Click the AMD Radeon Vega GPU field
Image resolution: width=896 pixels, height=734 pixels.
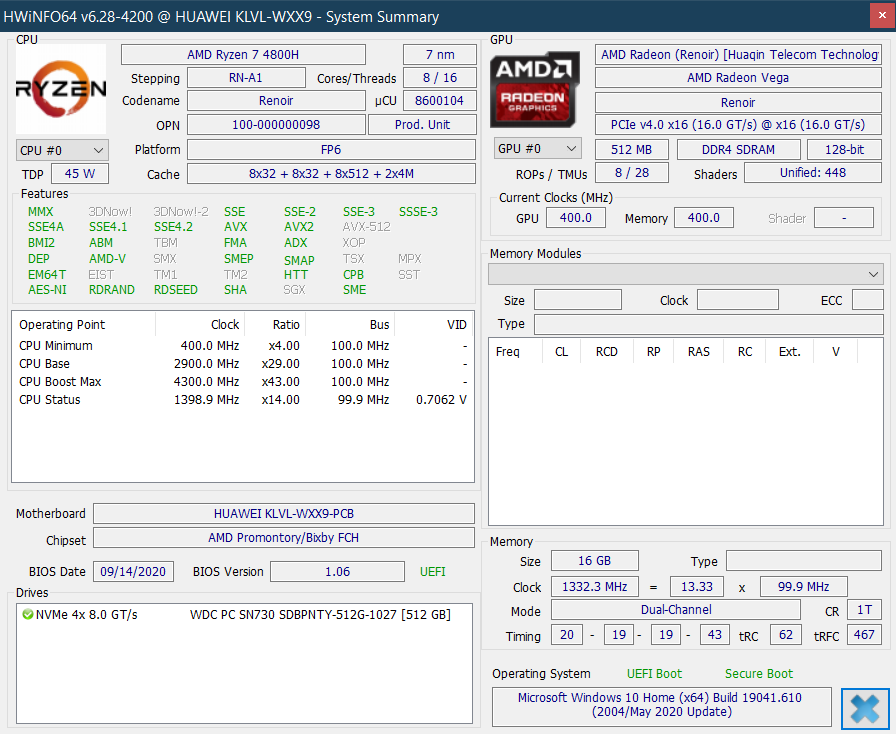[x=738, y=78]
